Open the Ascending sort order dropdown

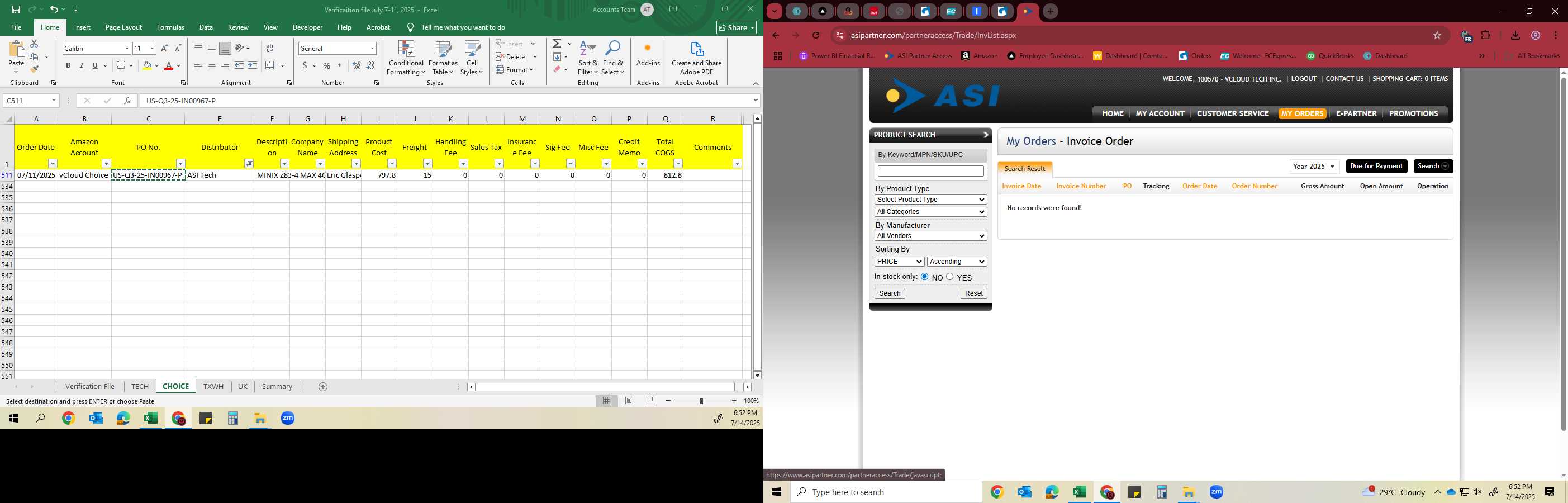click(957, 262)
